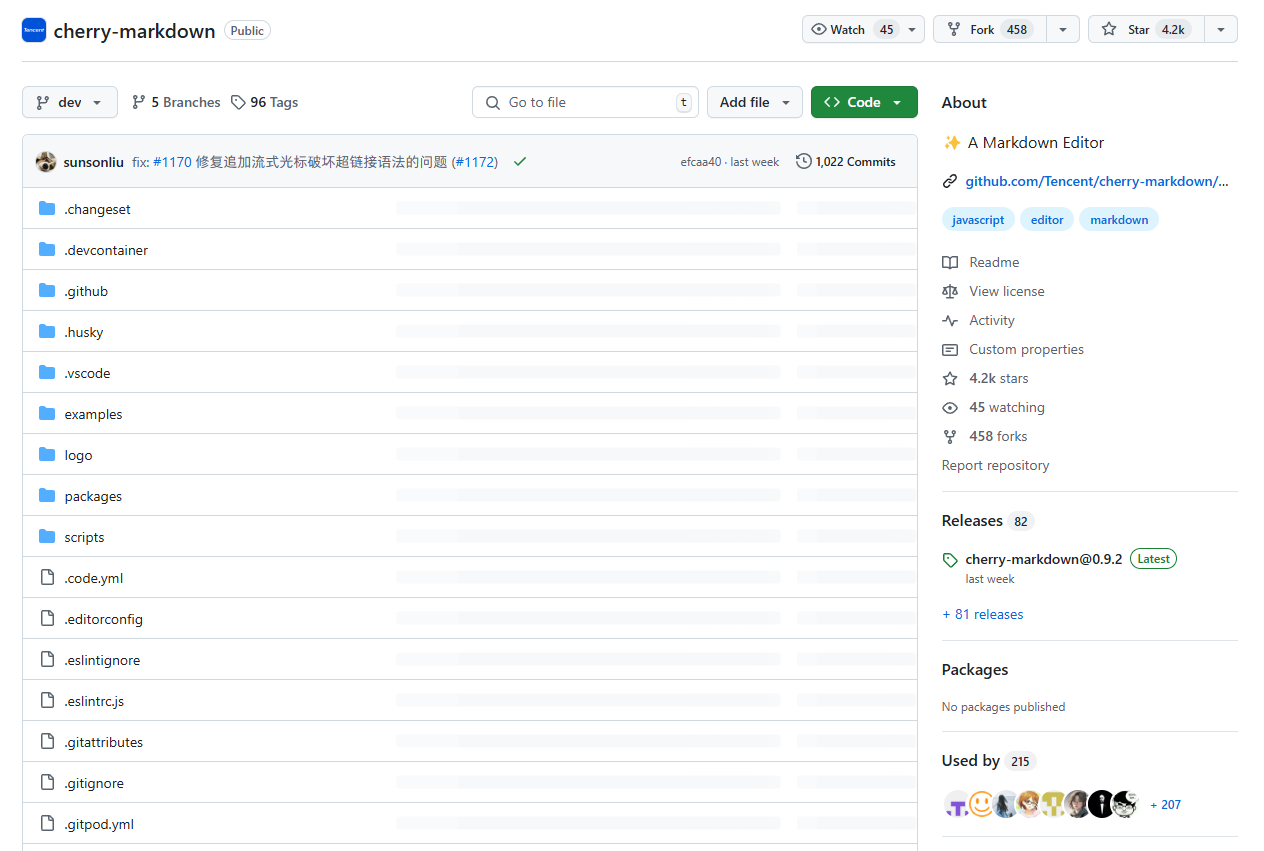Star the repository
1264x851 pixels.
(1146, 30)
